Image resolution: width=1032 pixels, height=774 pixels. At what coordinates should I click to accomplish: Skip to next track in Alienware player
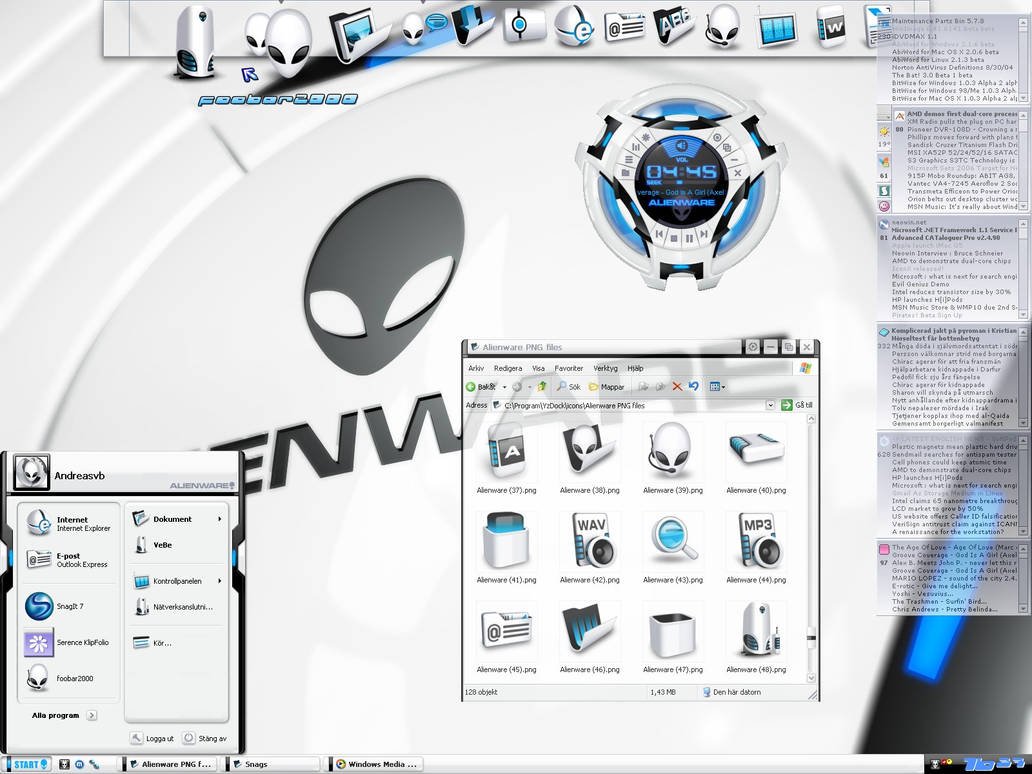[704, 234]
